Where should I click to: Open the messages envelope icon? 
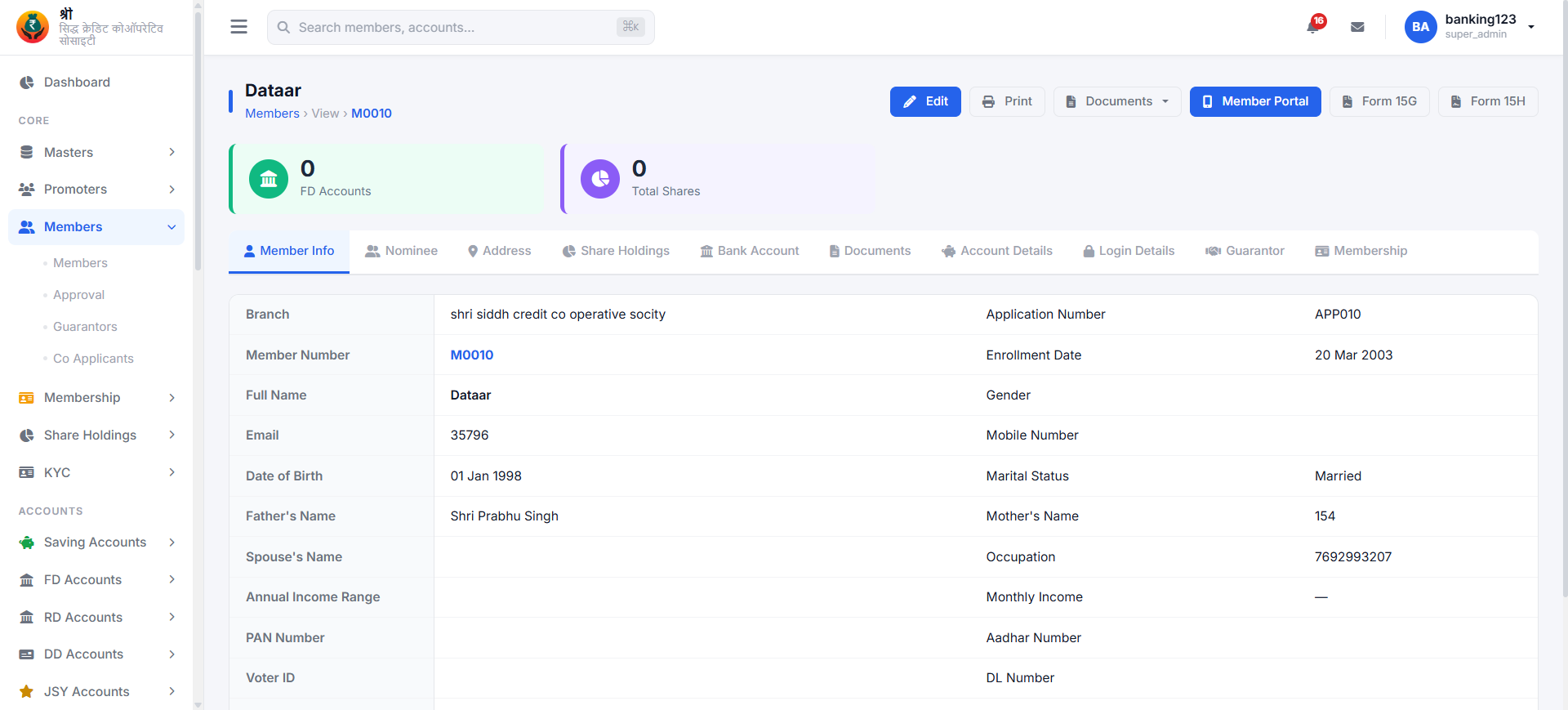(x=1357, y=27)
